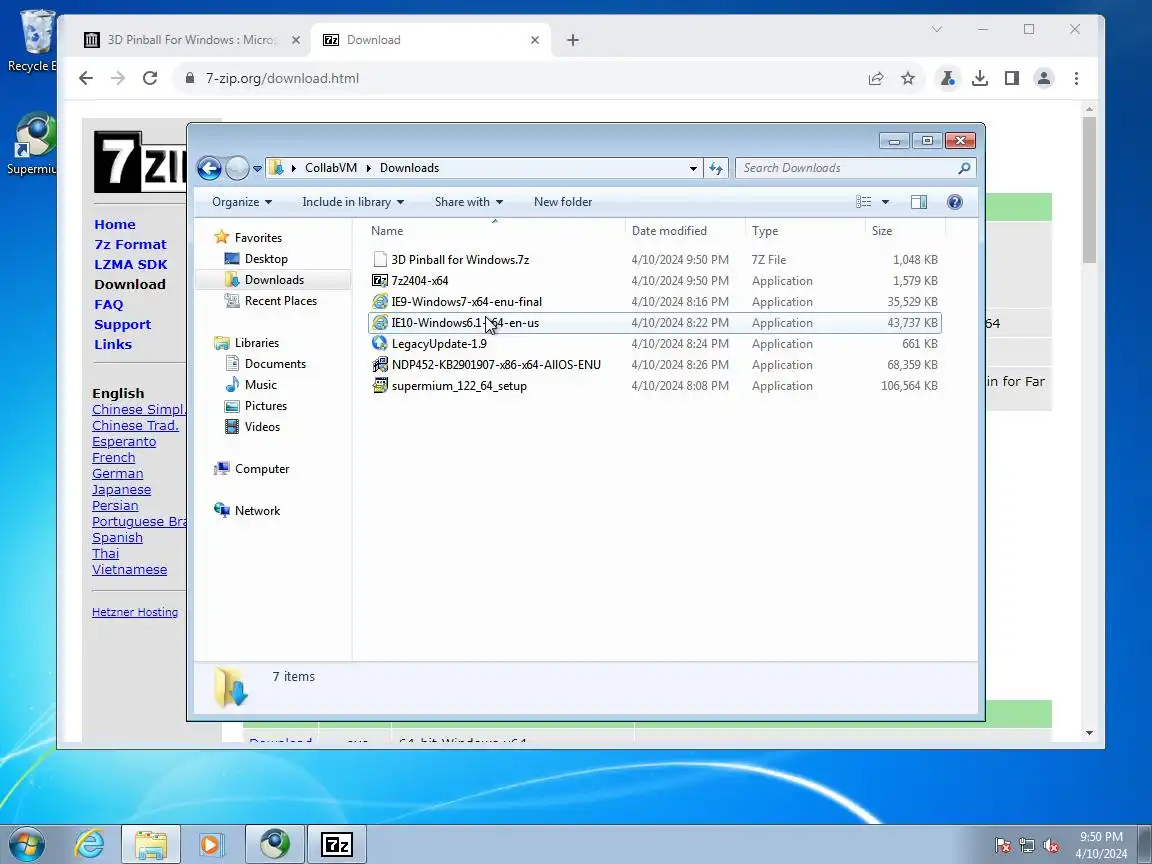Close the 3D Pinball For Windows tab
This screenshot has width=1152, height=864.
coord(295,40)
